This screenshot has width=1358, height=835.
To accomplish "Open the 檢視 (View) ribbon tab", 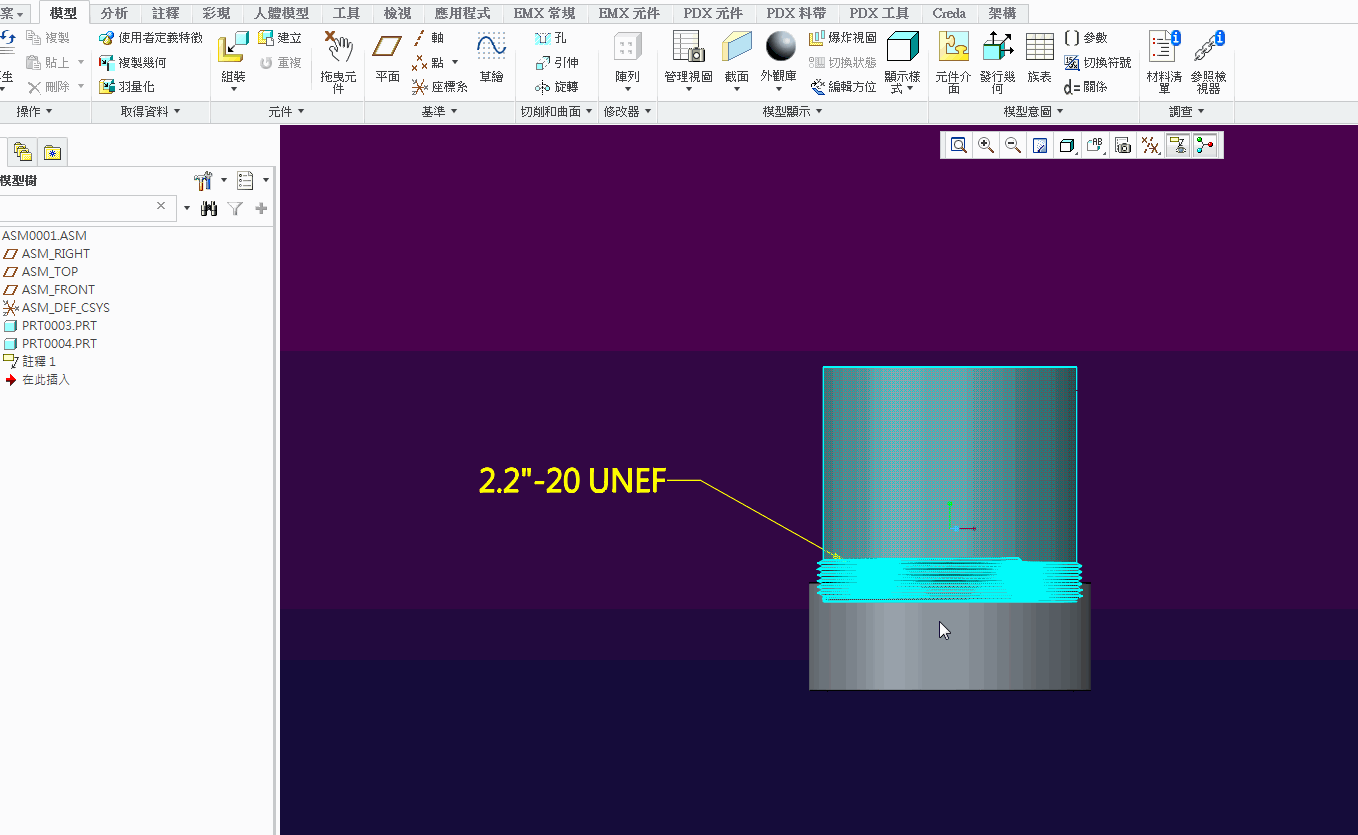I will 398,13.
